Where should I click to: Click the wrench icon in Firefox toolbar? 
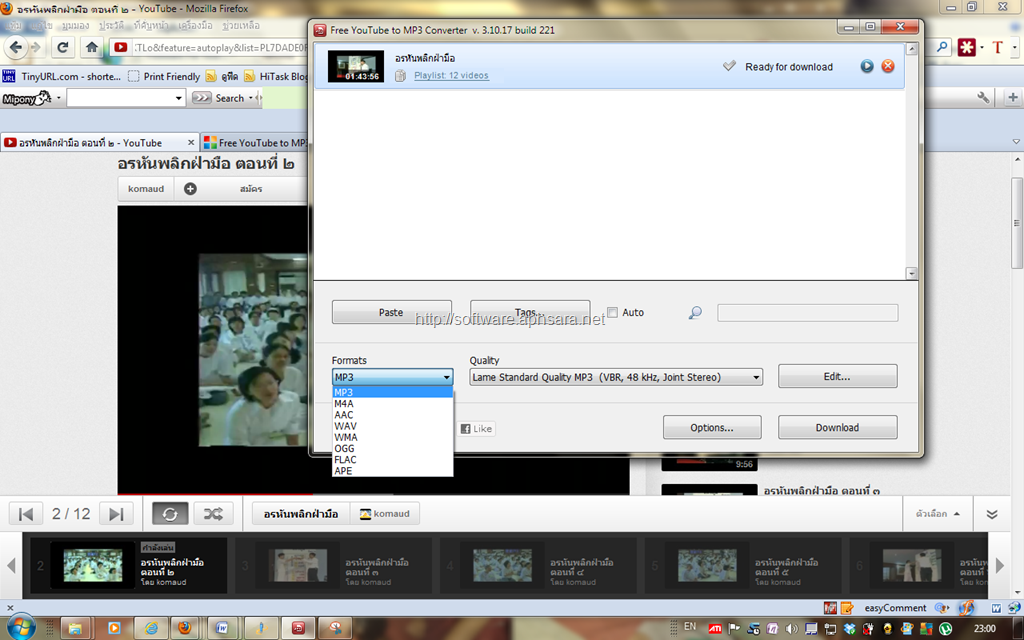coord(984,98)
